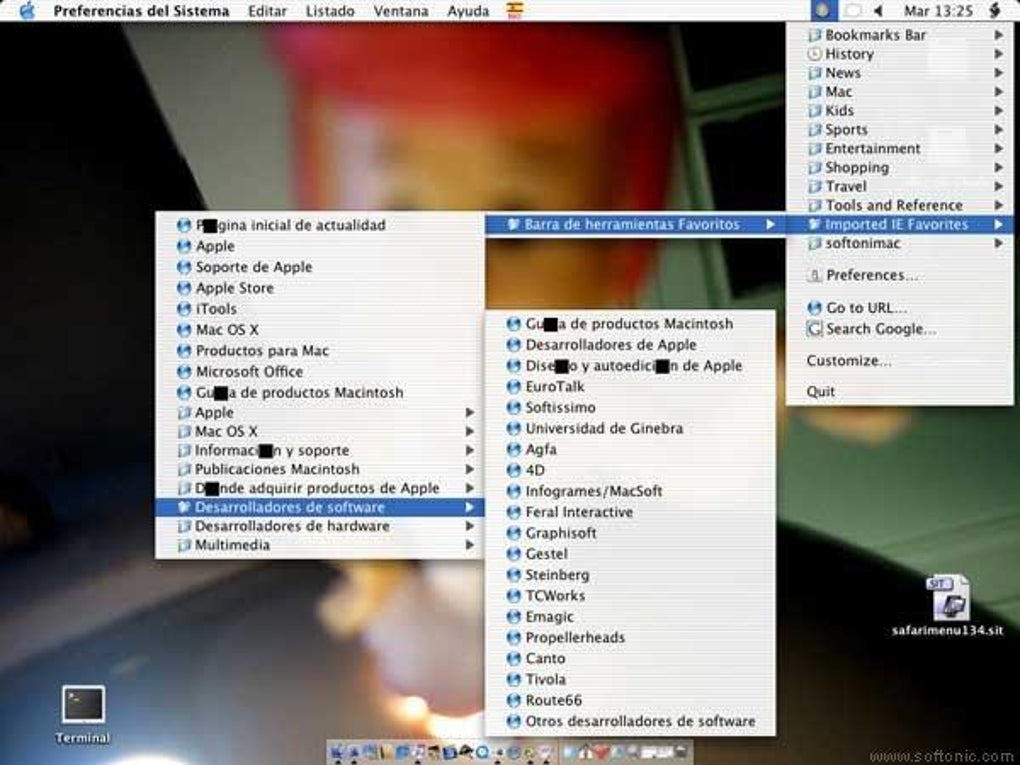Click globe icon beside Propellerheads
Image resolution: width=1020 pixels, height=765 pixels.
[x=514, y=638]
